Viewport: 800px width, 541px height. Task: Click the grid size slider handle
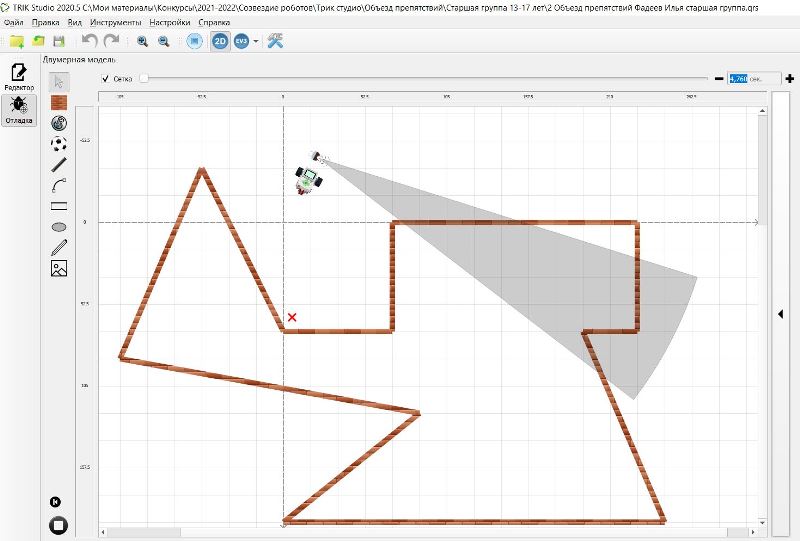[144, 78]
